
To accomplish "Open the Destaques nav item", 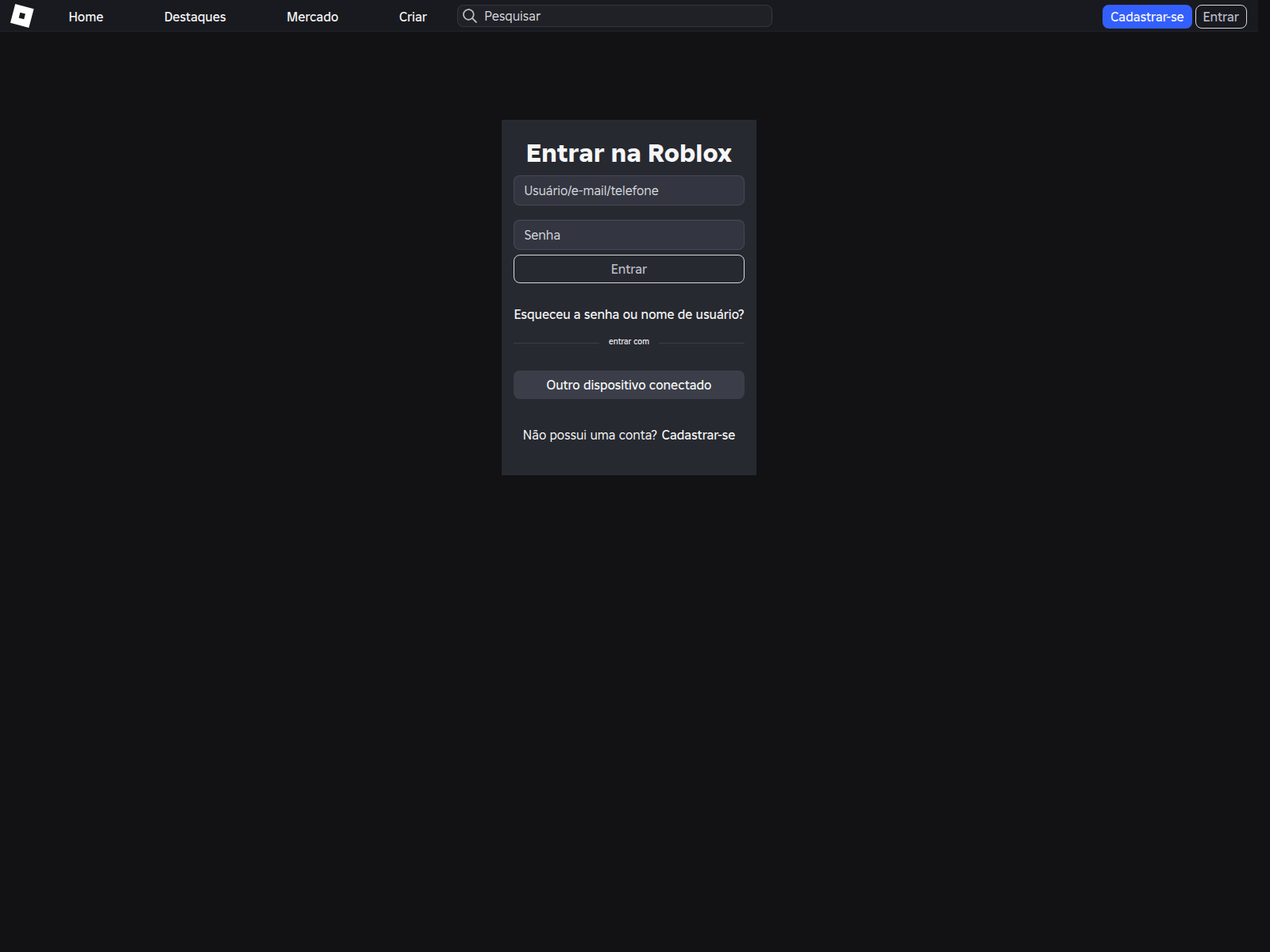I will point(195,17).
